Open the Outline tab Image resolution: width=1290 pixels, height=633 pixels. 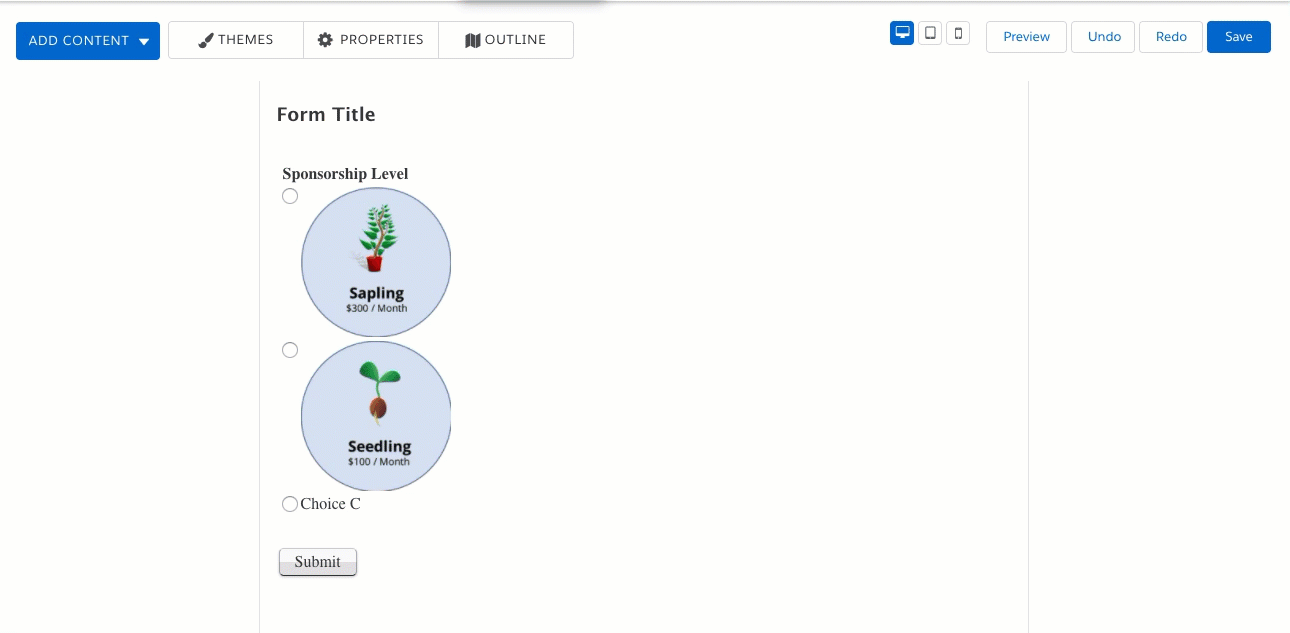tap(506, 40)
